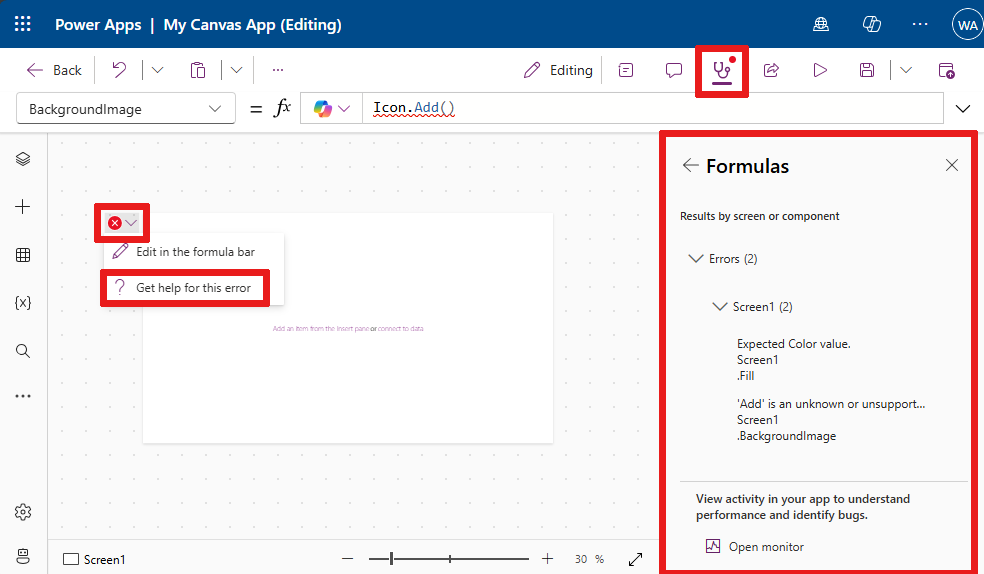Open the BackgroundImage property dropdown
Screen dimensions: 984x574
126,109
